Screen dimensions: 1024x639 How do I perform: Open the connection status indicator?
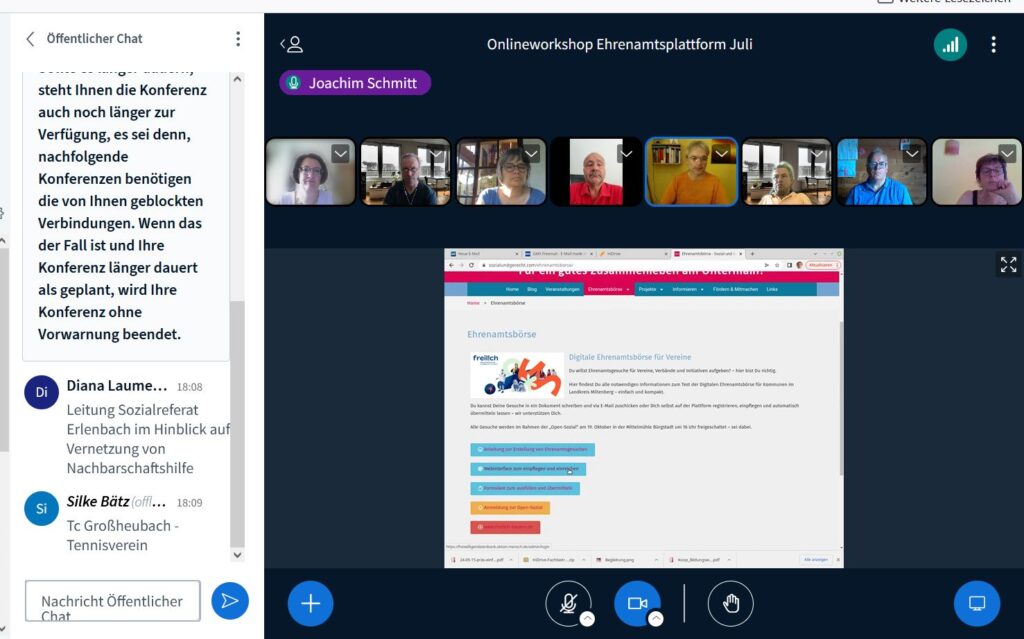(950, 44)
